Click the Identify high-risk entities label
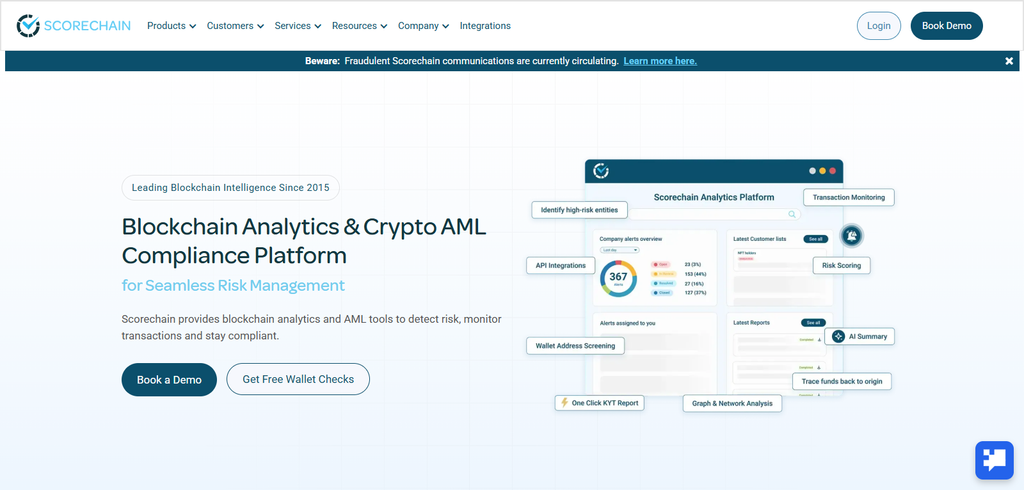Viewport: 1024px width, 490px height. (x=579, y=210)
